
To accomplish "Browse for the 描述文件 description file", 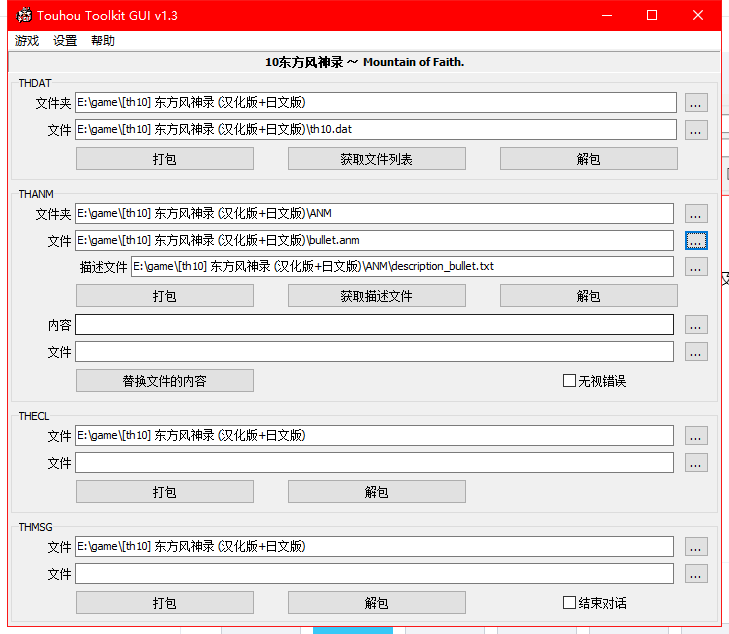I will point(696,267).
